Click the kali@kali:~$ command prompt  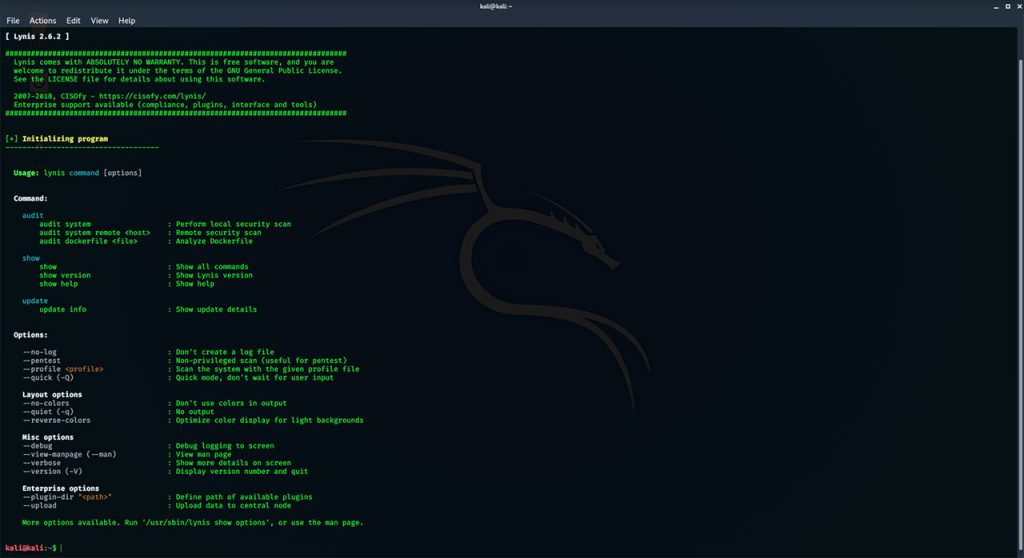pos(31,548)
